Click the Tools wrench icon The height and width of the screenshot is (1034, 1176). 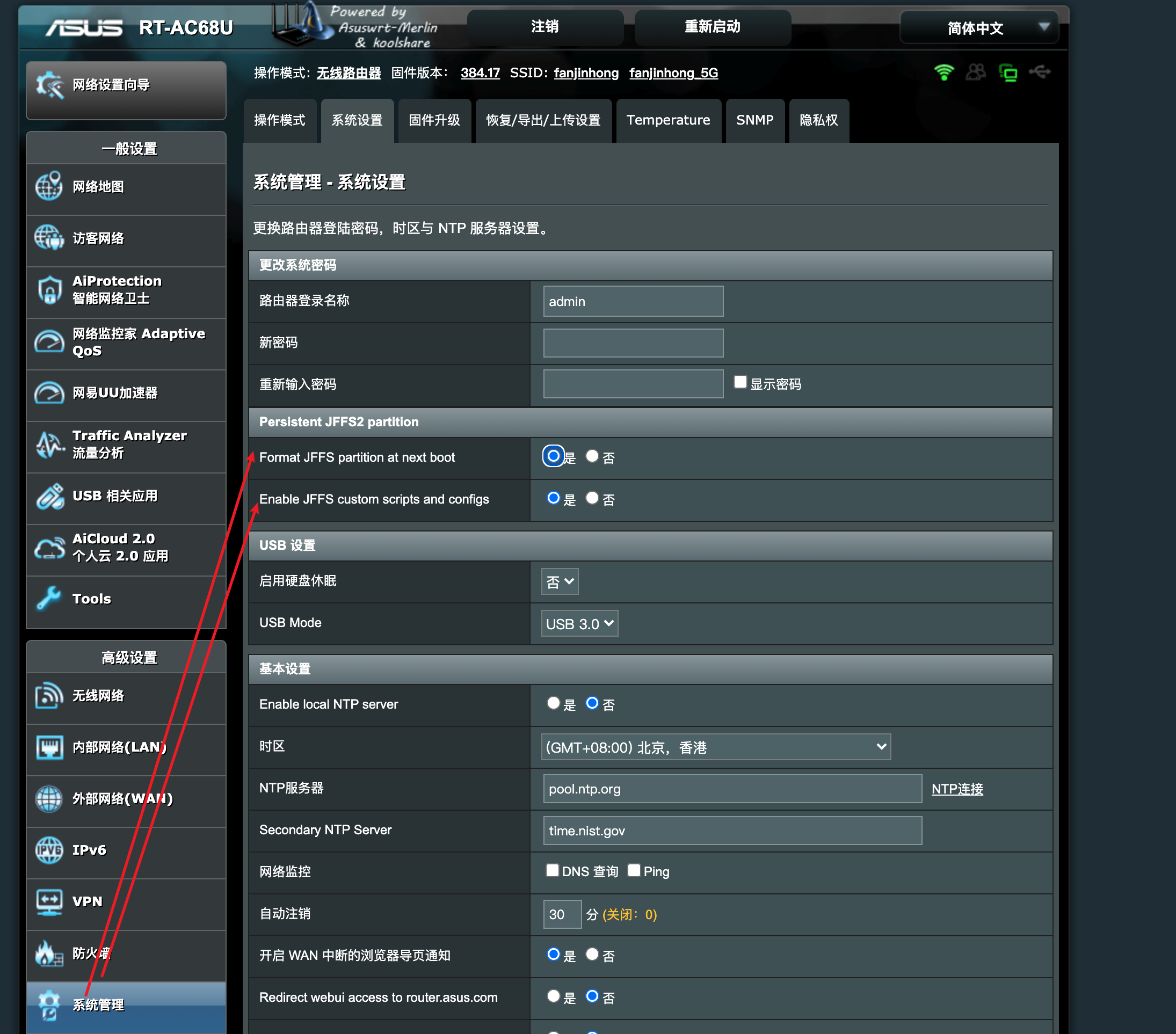[49, 599]
